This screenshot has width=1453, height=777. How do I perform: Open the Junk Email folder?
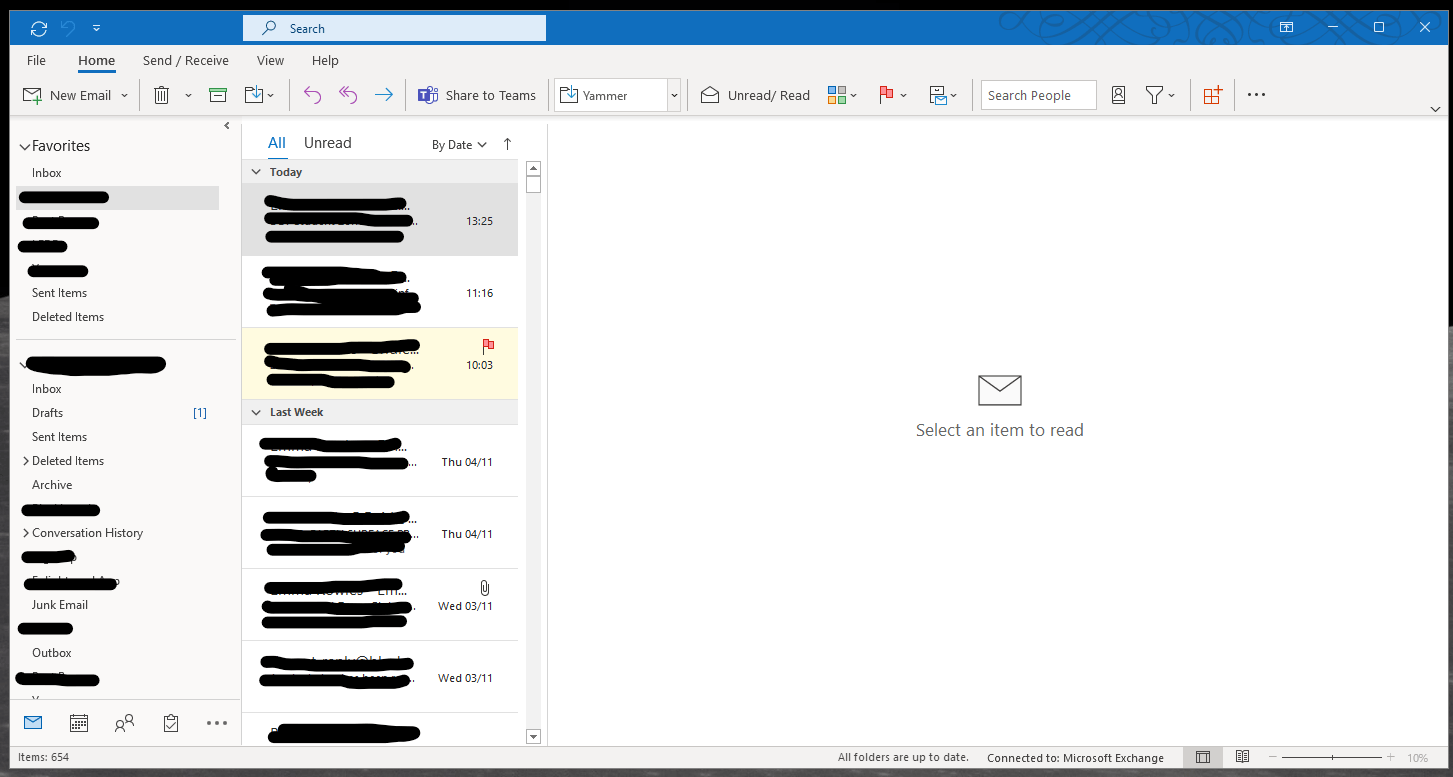coord(60,605)
